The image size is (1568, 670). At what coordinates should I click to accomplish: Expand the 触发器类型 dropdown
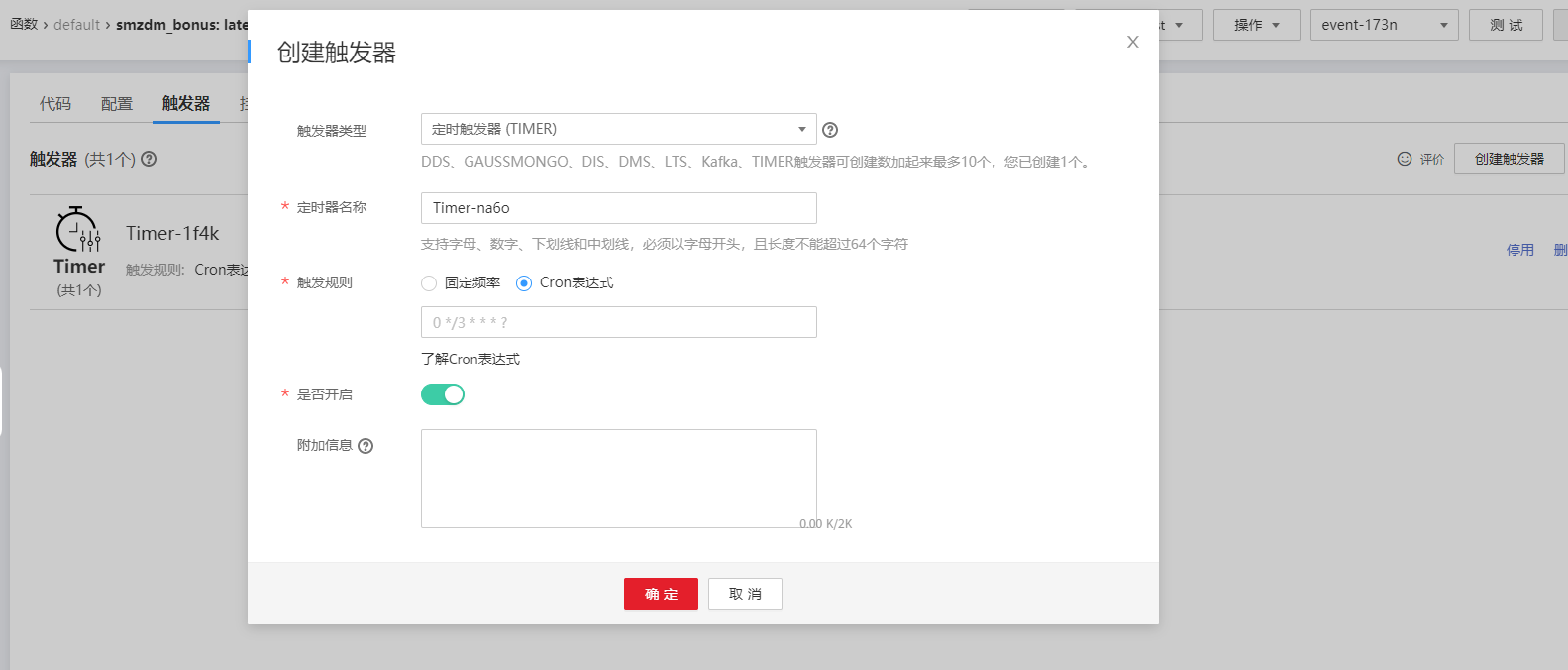[619, 129]
